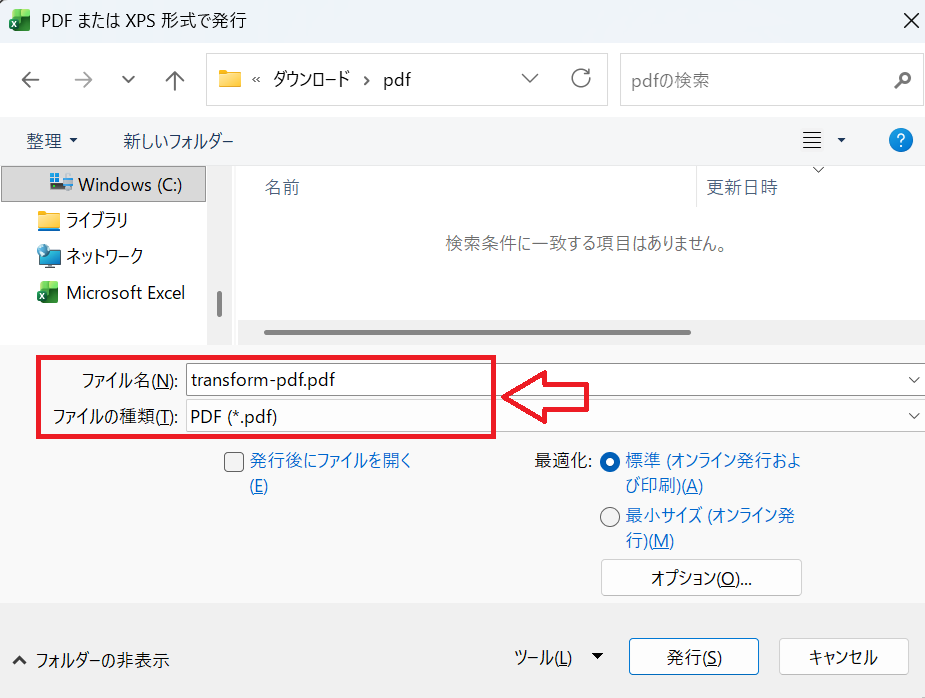Image resolution: width=925 pixels, height=698 pixels.
Task: Click the ライブラリ folder icon
Action: click(48, 221)
